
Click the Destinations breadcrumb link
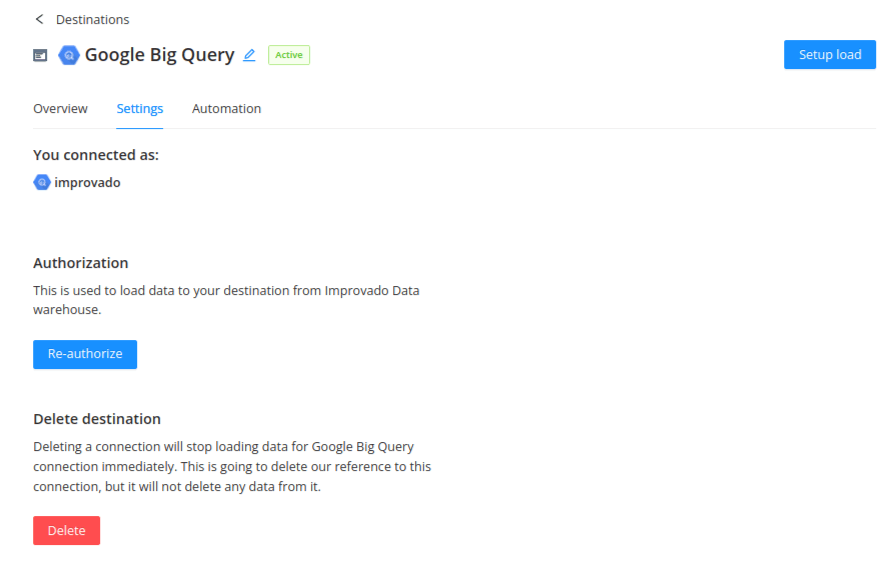pos(92,20)
